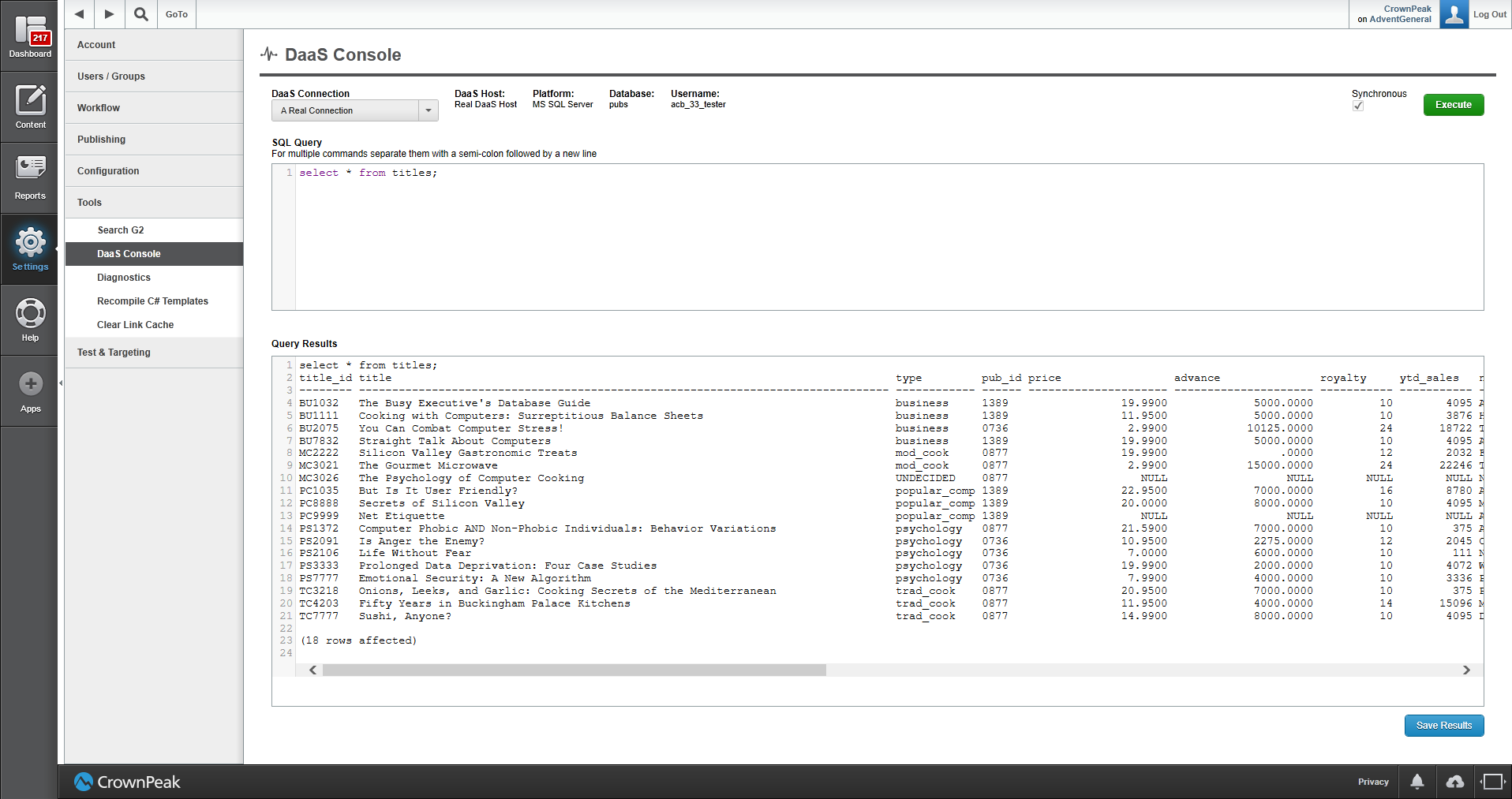1512x799 pixels.
Task: Open Diagnostics tool
Action: [154, 278]
